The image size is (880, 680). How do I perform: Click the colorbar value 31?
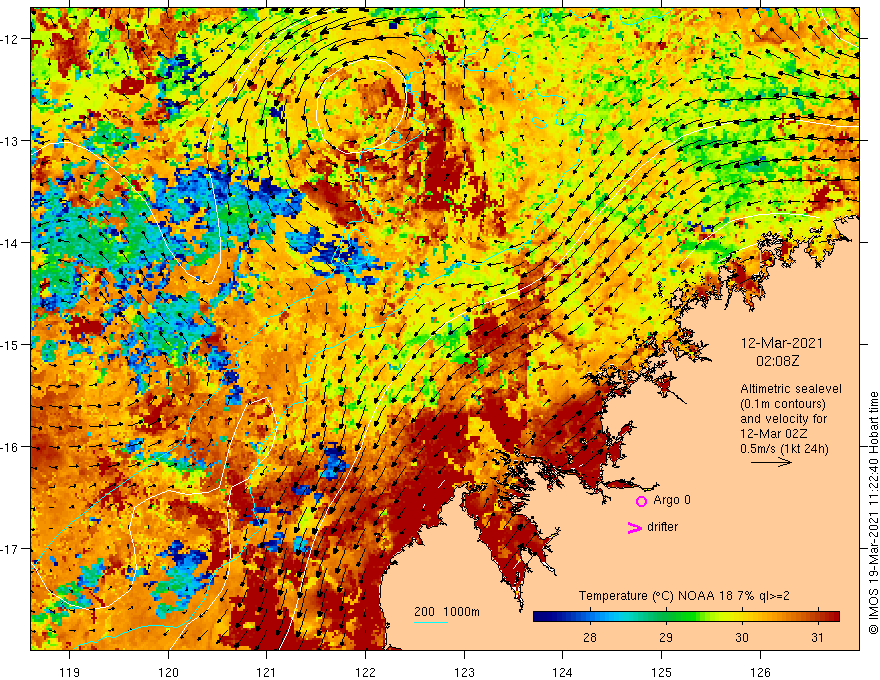(818, 637)
